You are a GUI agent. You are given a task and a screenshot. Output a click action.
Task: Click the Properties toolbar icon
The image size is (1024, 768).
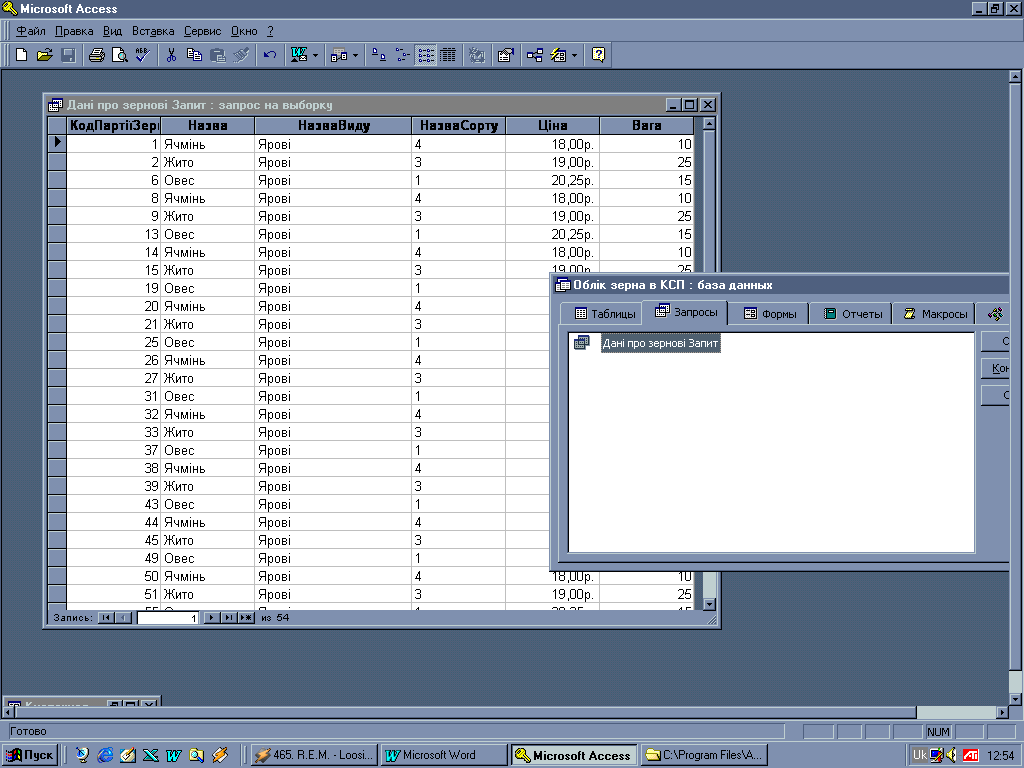tap(505, 55)
